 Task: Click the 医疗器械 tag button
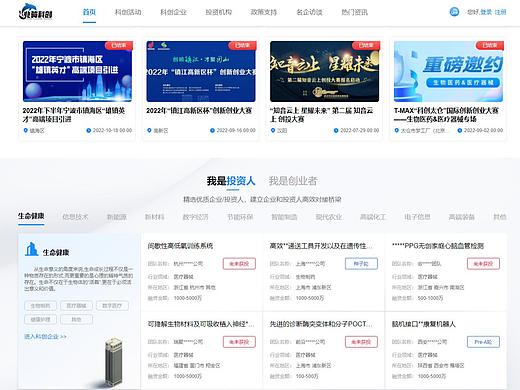pos(76,305)
